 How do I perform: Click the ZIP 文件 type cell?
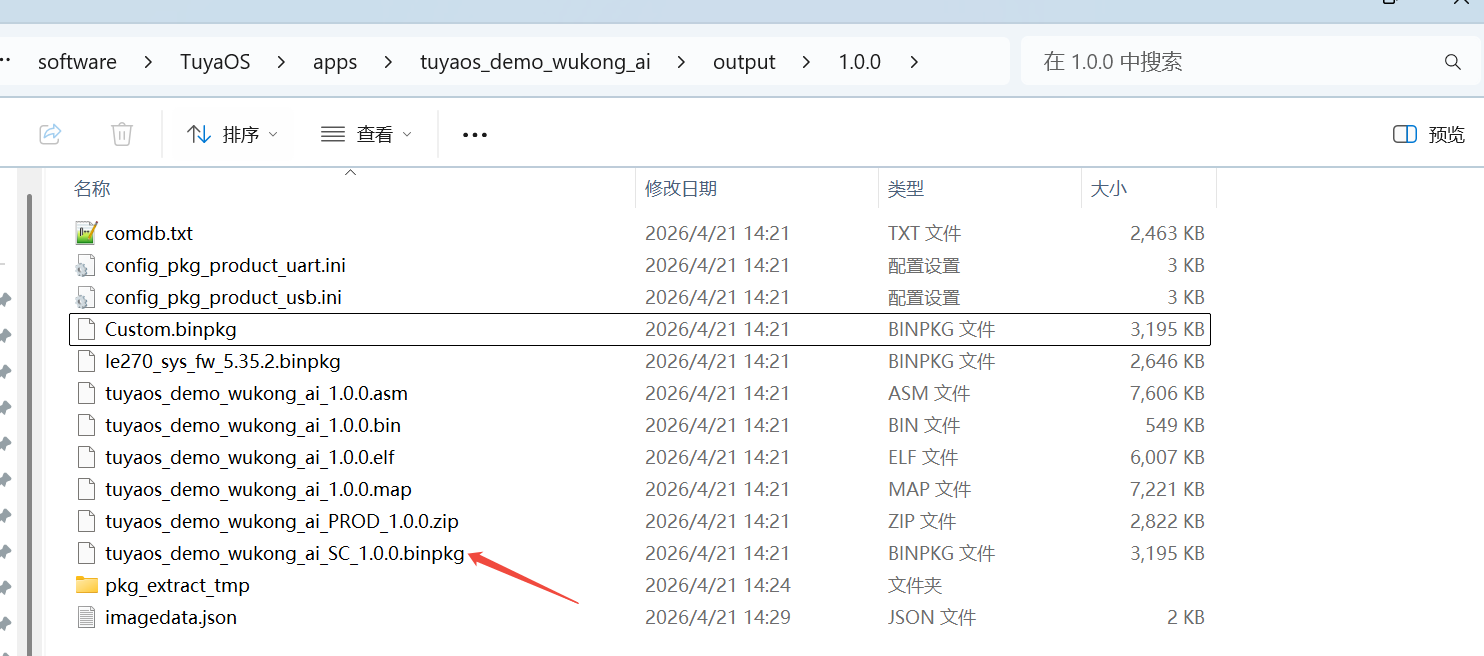922,521
